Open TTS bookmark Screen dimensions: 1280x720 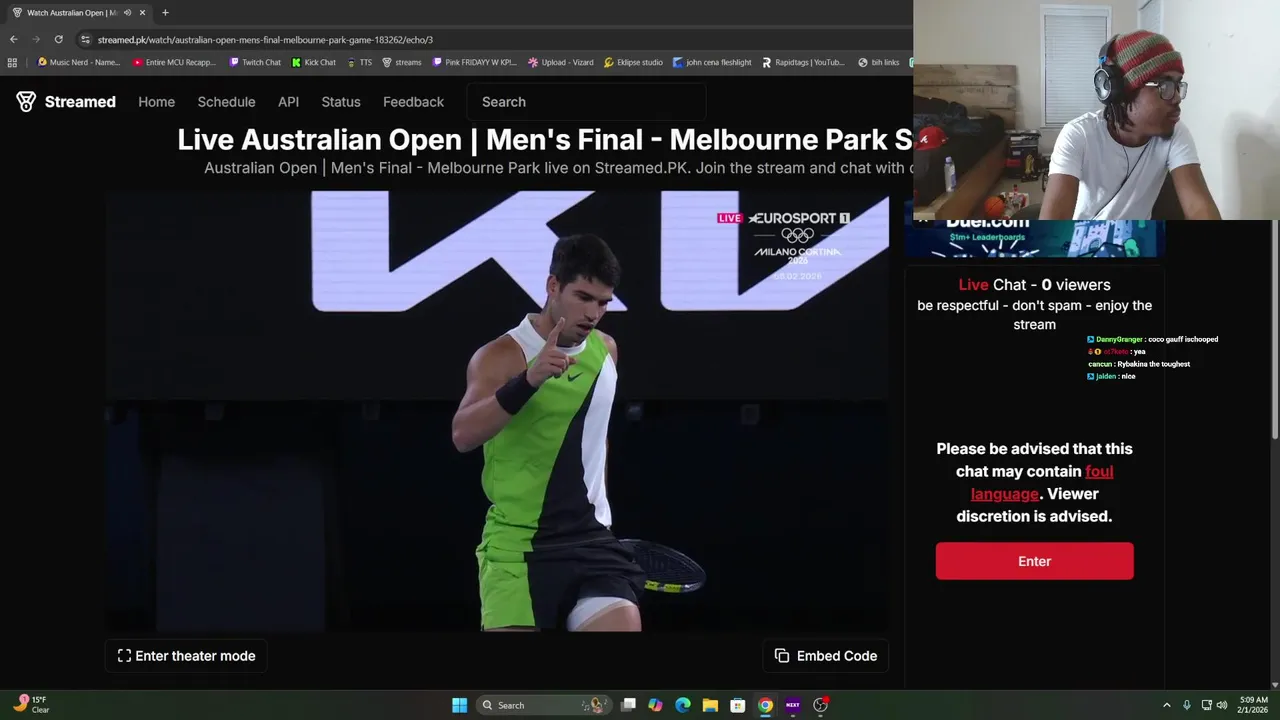tap(359, 62)
